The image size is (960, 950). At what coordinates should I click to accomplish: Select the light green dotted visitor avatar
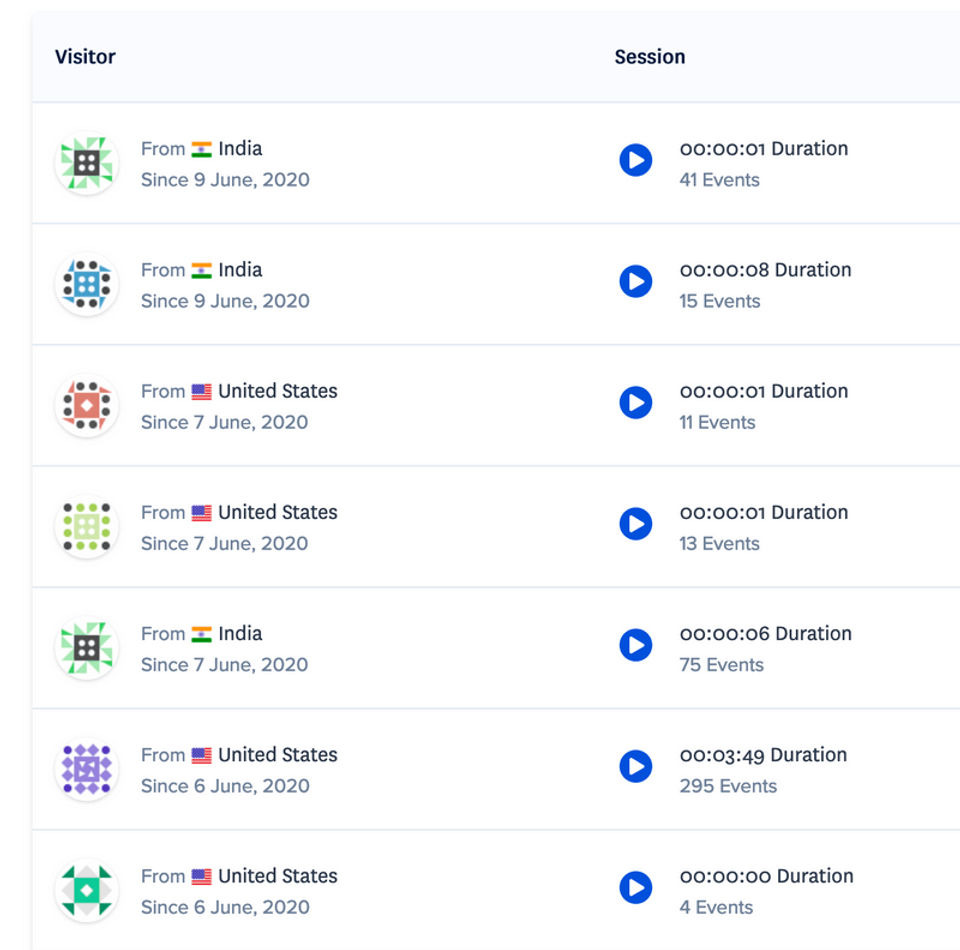click(x=87, y=527)
